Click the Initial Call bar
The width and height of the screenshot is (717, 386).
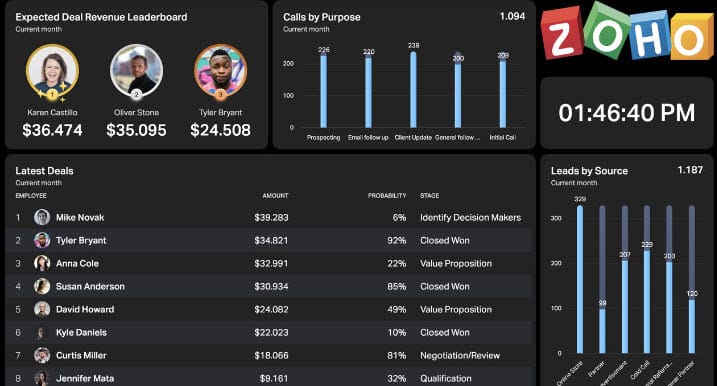503,93
